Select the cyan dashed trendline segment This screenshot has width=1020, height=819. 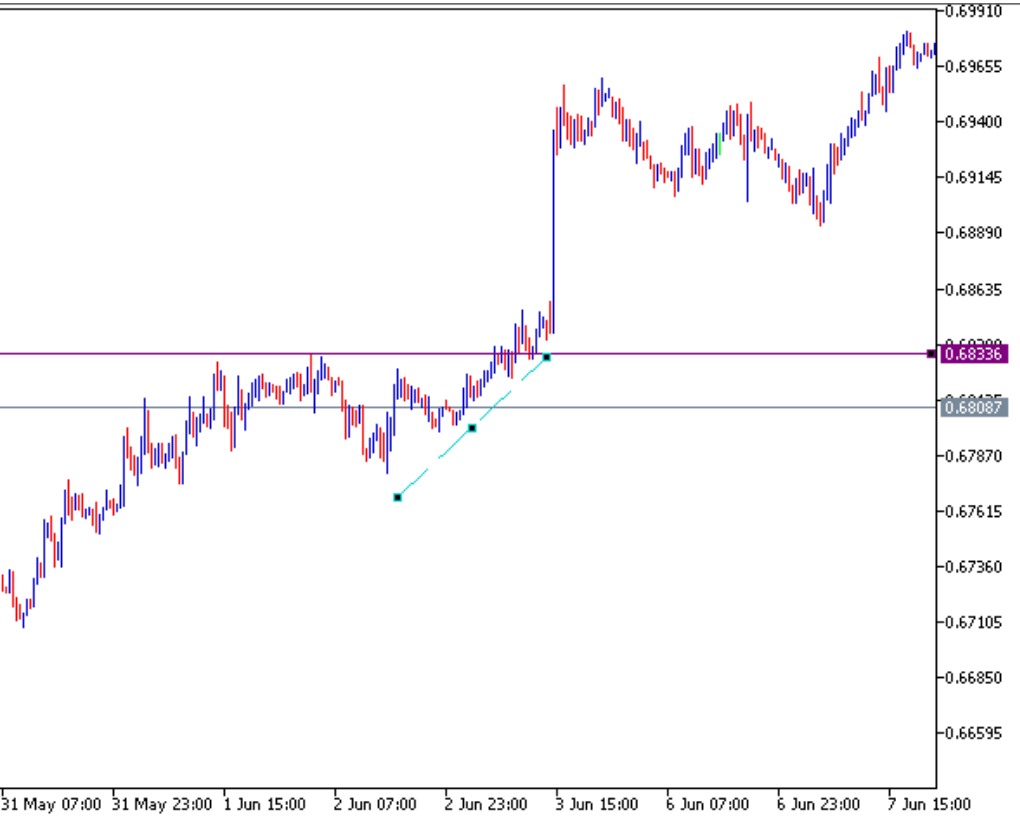point(435,463)
